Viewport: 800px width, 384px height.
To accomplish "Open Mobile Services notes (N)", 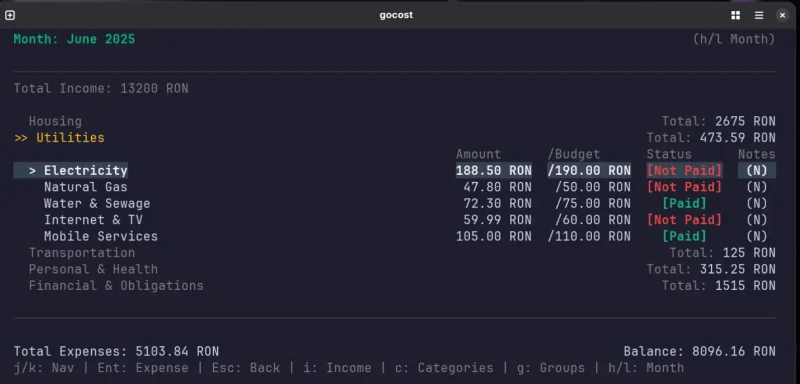I will tap(757, 236).
